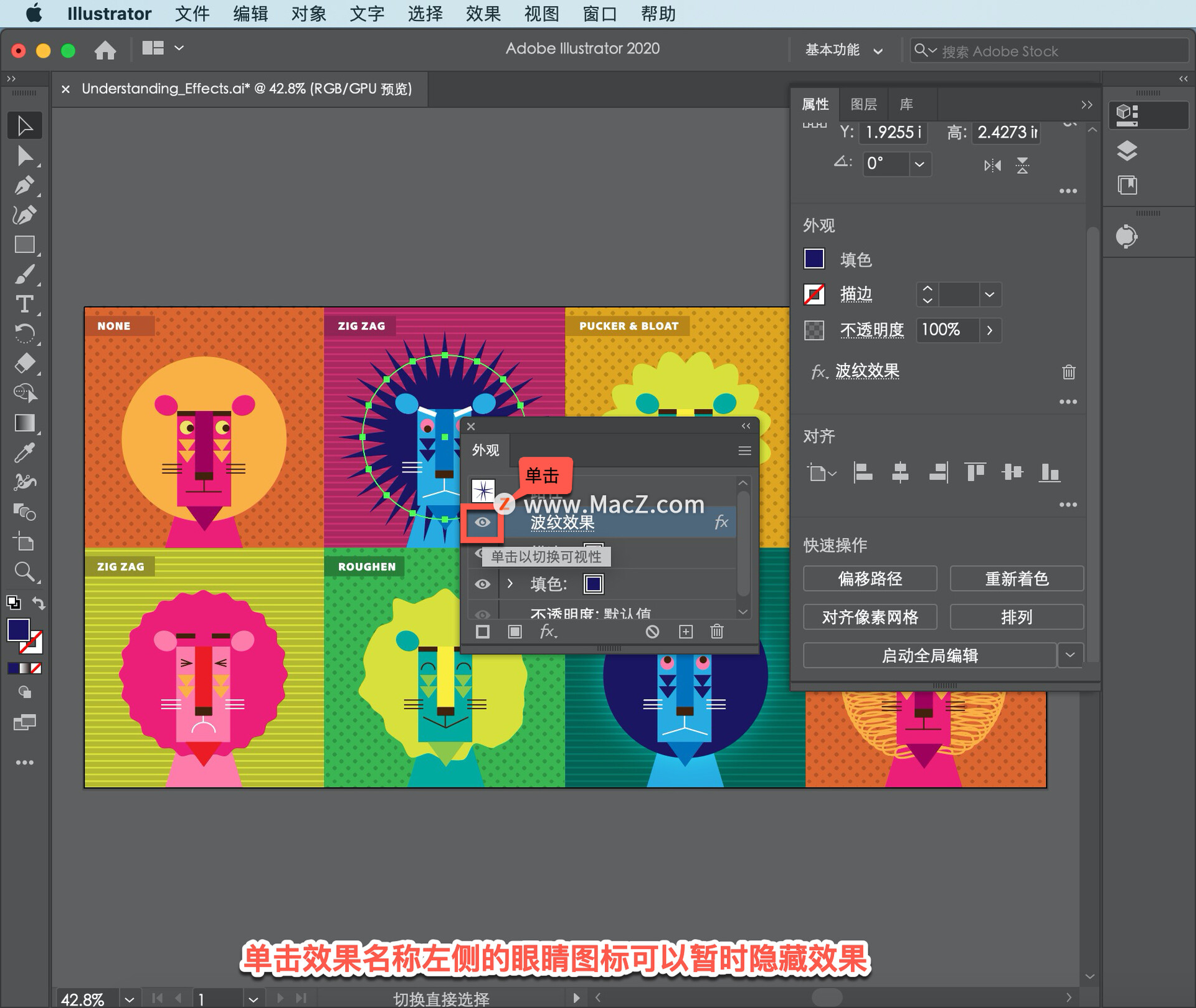Image resolution: width=1196 pixels, height=1008 pixels.
Task: Go to the Home screen icon
Action: [x=105, y=50]
